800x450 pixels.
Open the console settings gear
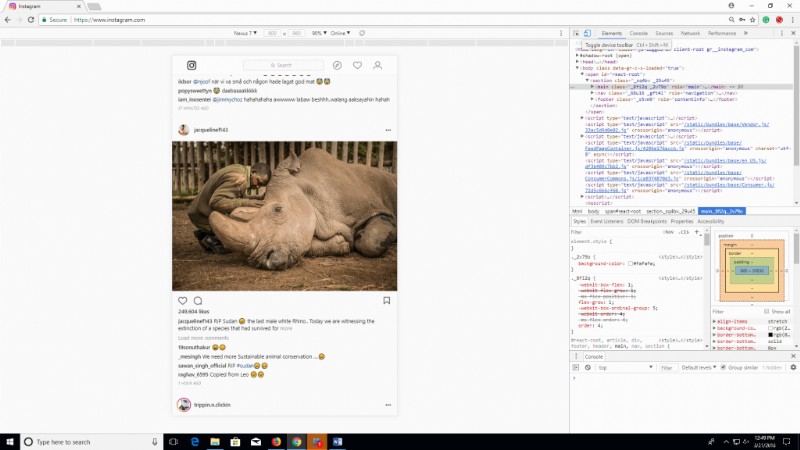click(793, 367)
